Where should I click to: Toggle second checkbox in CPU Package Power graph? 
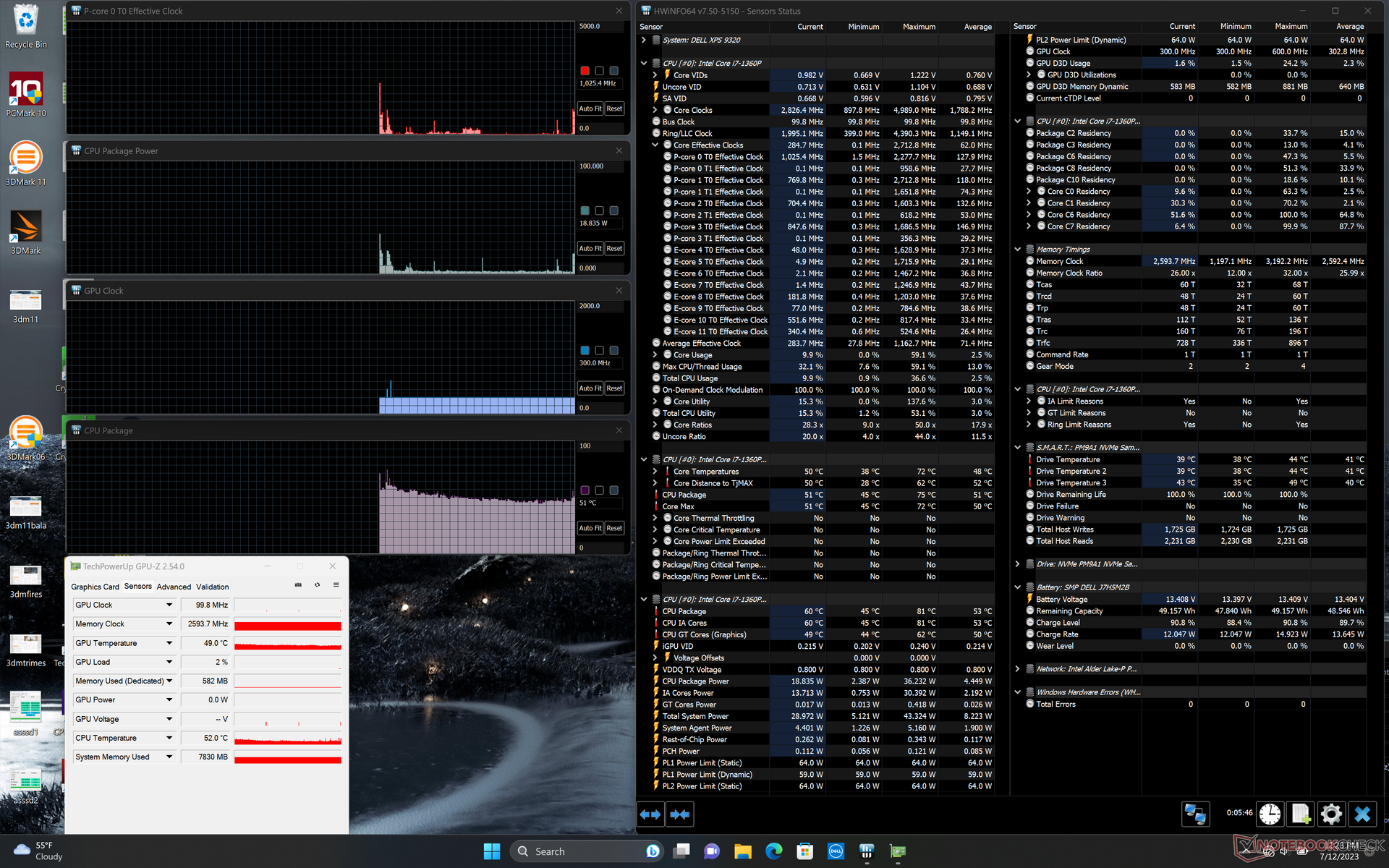(x=599, y=210)
